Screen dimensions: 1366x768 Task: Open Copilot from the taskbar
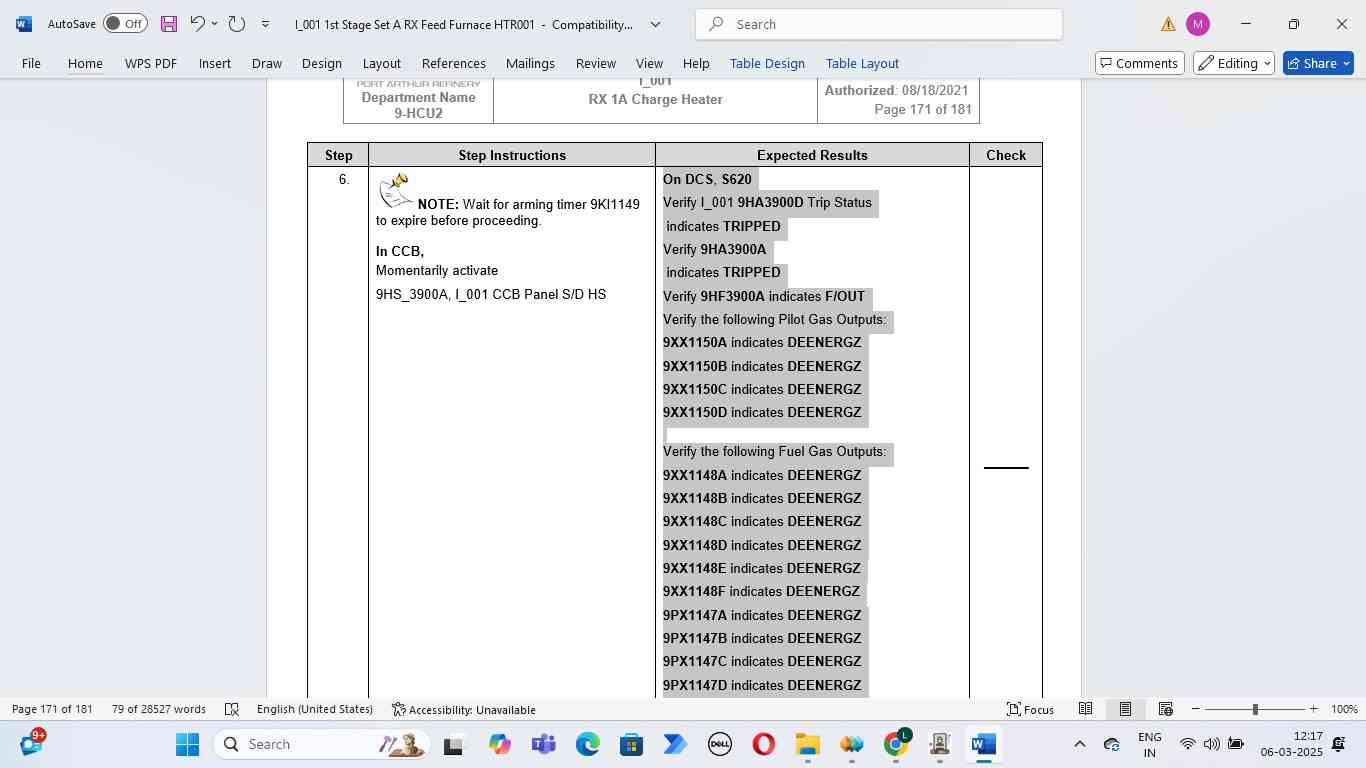tap(499, 744)
